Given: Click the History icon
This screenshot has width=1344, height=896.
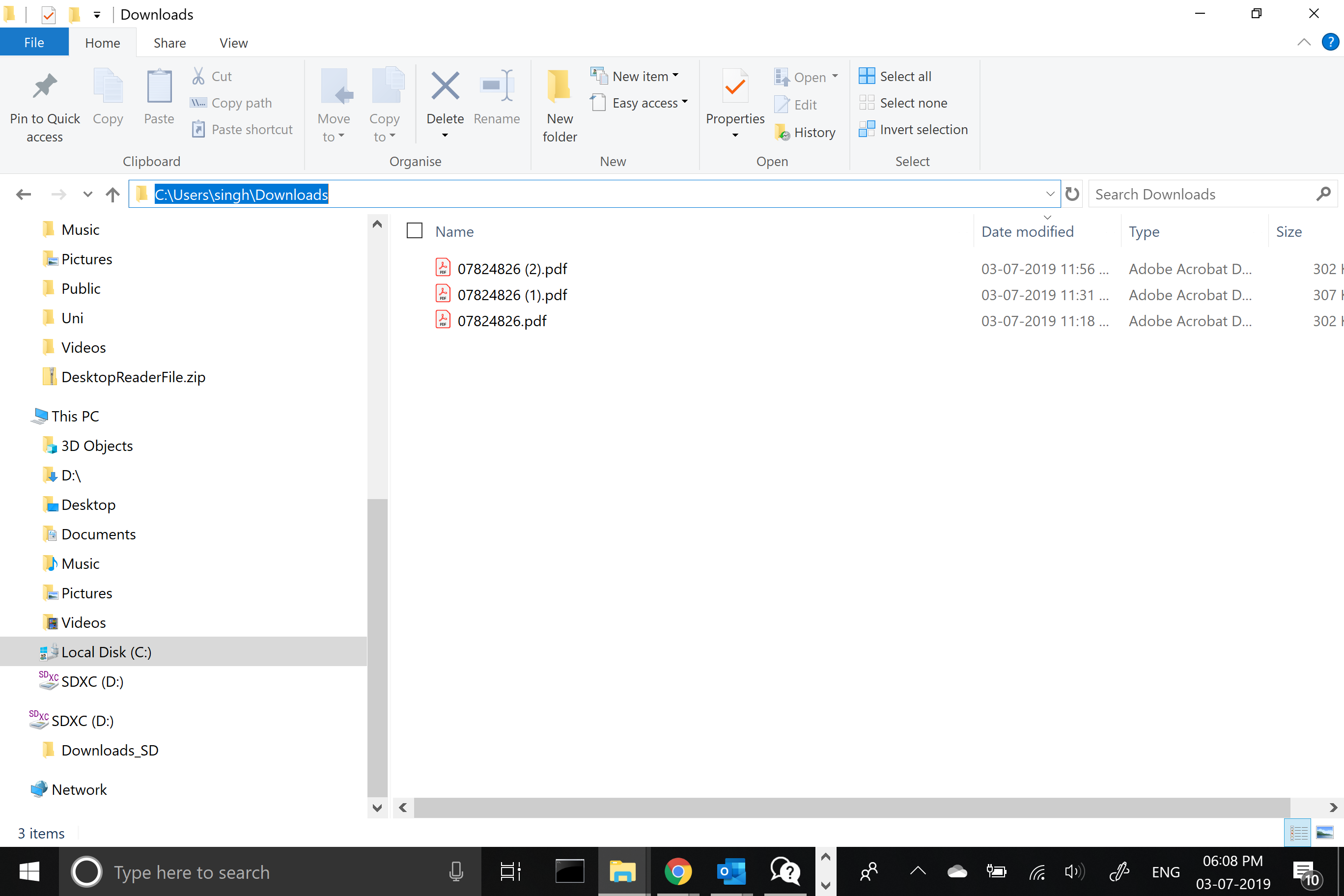Looking at the screenshot, I should [783, 133].
